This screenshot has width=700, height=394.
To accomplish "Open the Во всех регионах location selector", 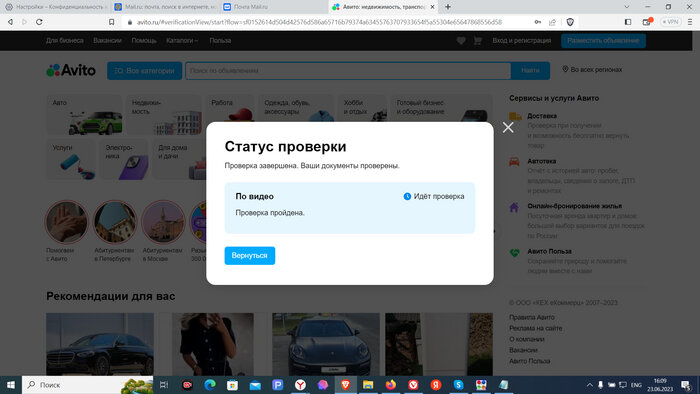I will click(592, 70).
